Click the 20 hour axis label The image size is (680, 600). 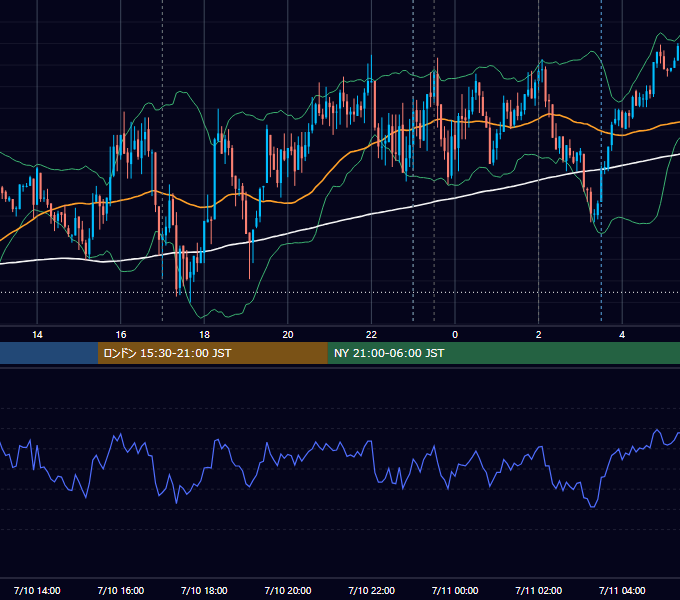tap(288, 335)
